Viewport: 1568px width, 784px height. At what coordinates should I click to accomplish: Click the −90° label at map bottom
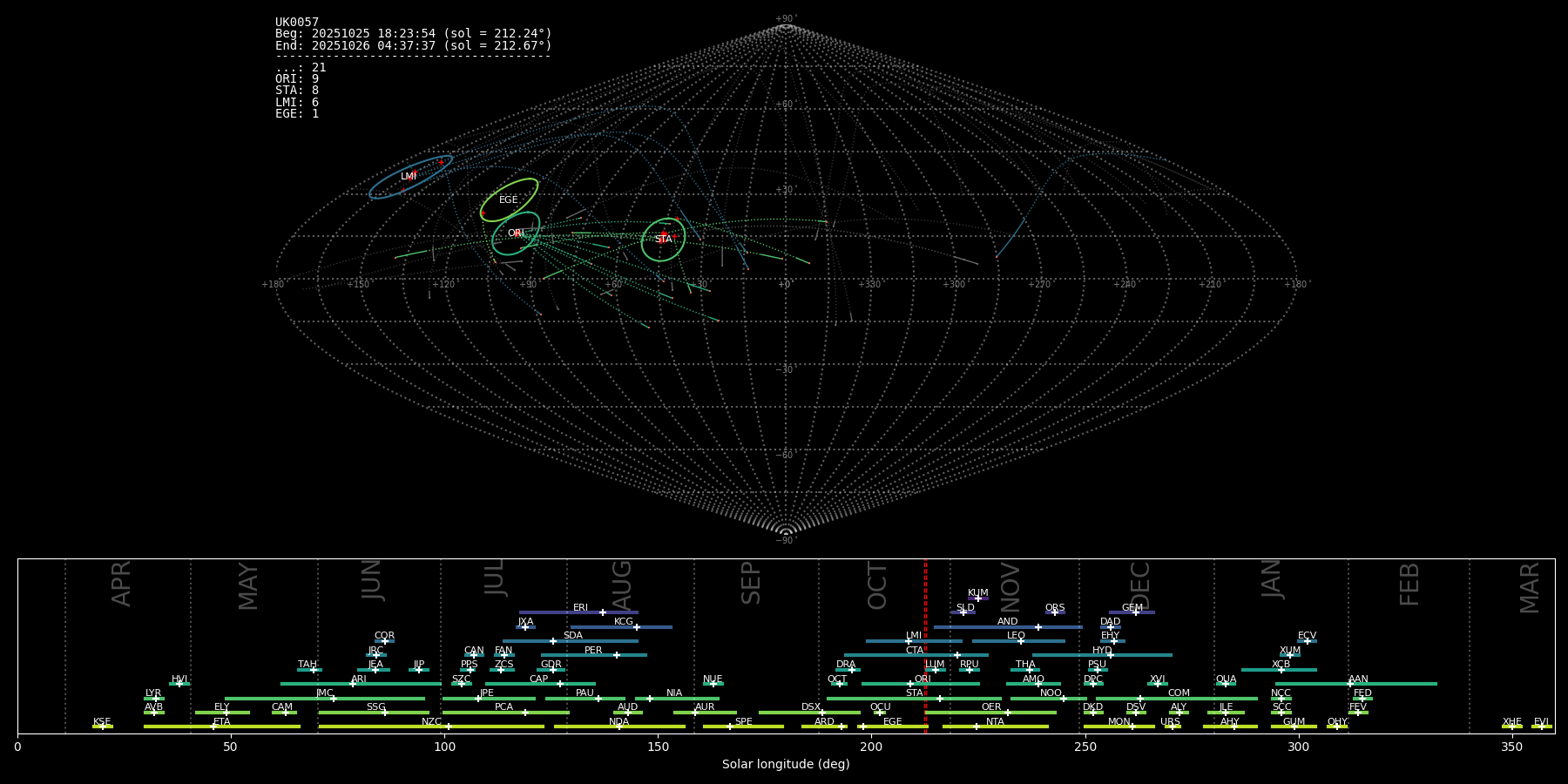[x=786, y=541]
